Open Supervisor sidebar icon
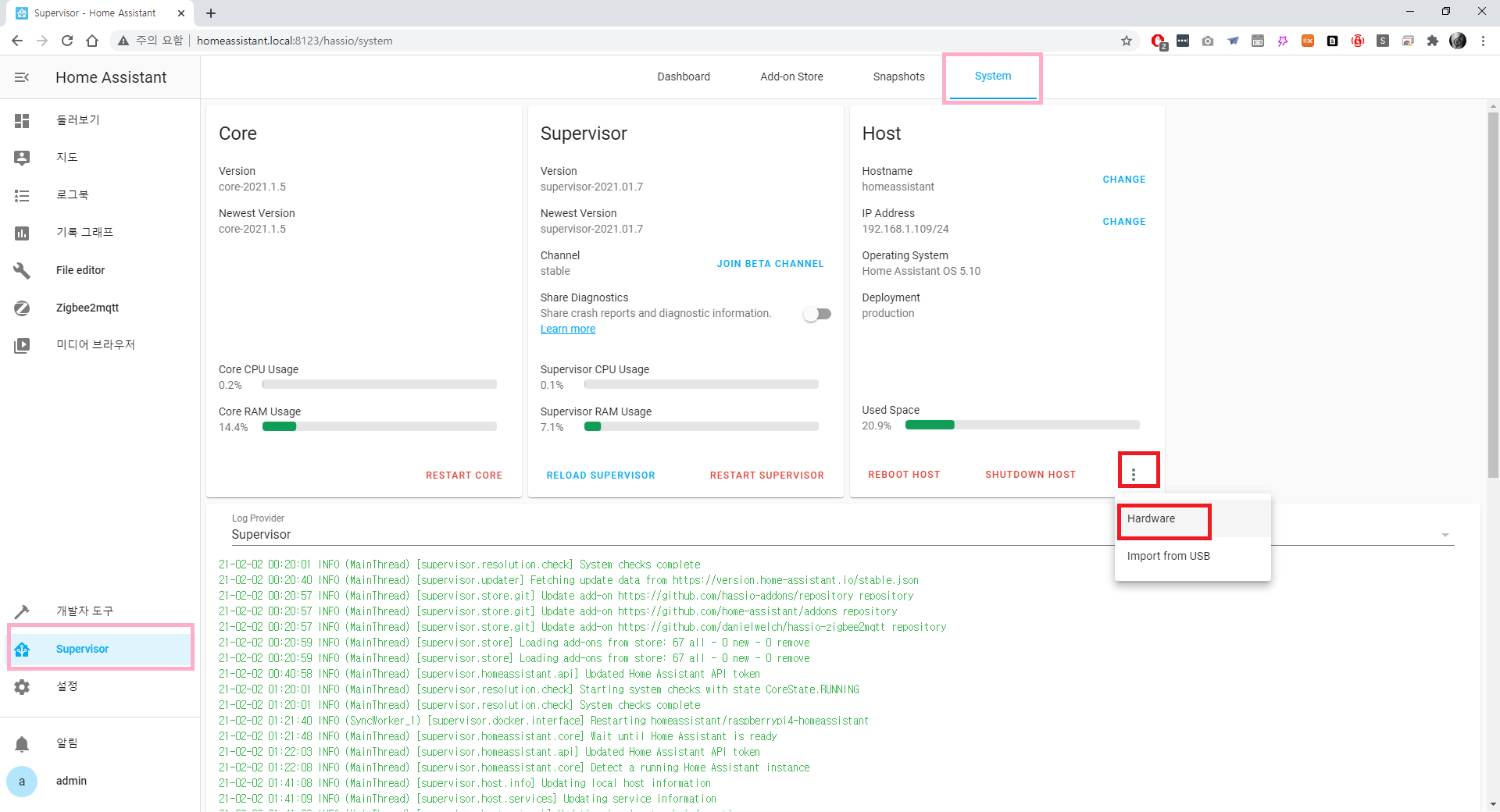 point(22,649)
